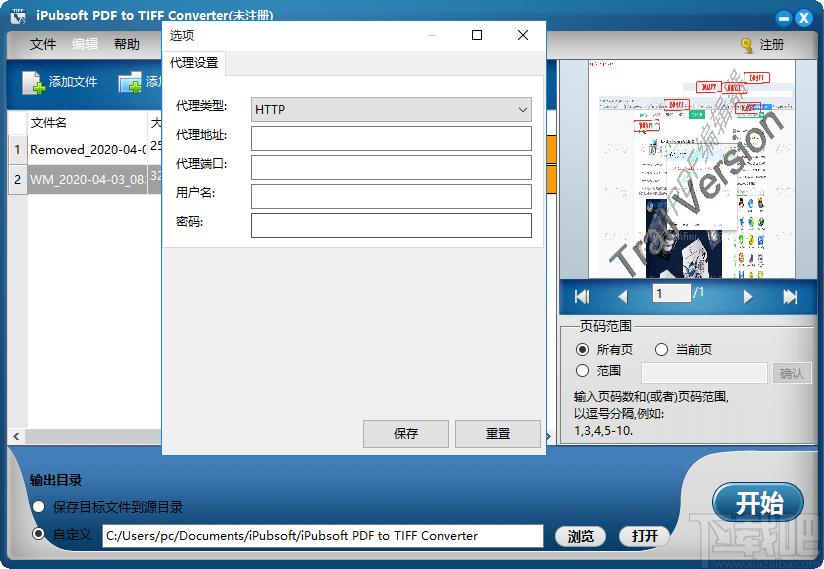This screenshot has height=569, width=824.
Task: Click the application logo icon in title bar
Action: (18, 17)
